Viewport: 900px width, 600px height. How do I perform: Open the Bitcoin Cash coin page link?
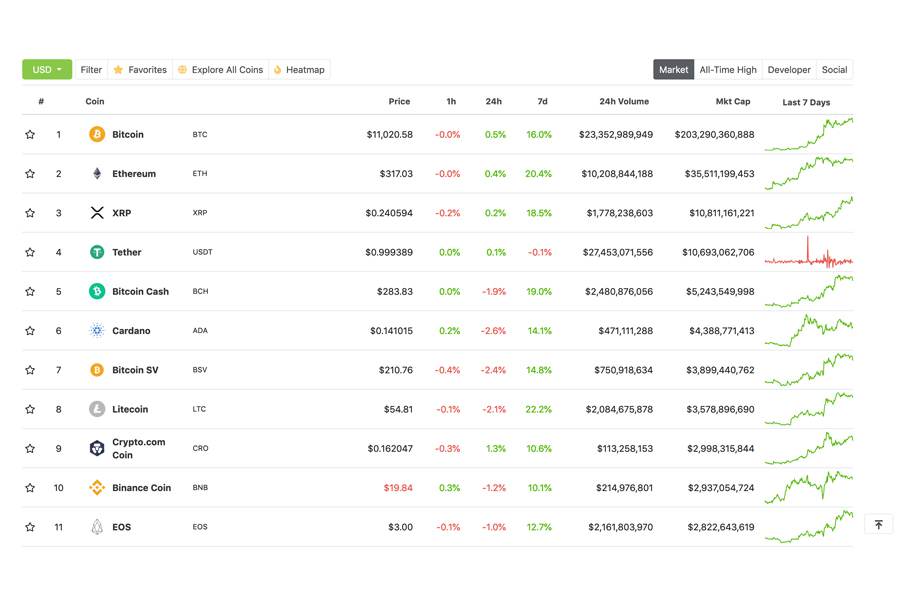[x=140, y=292]
